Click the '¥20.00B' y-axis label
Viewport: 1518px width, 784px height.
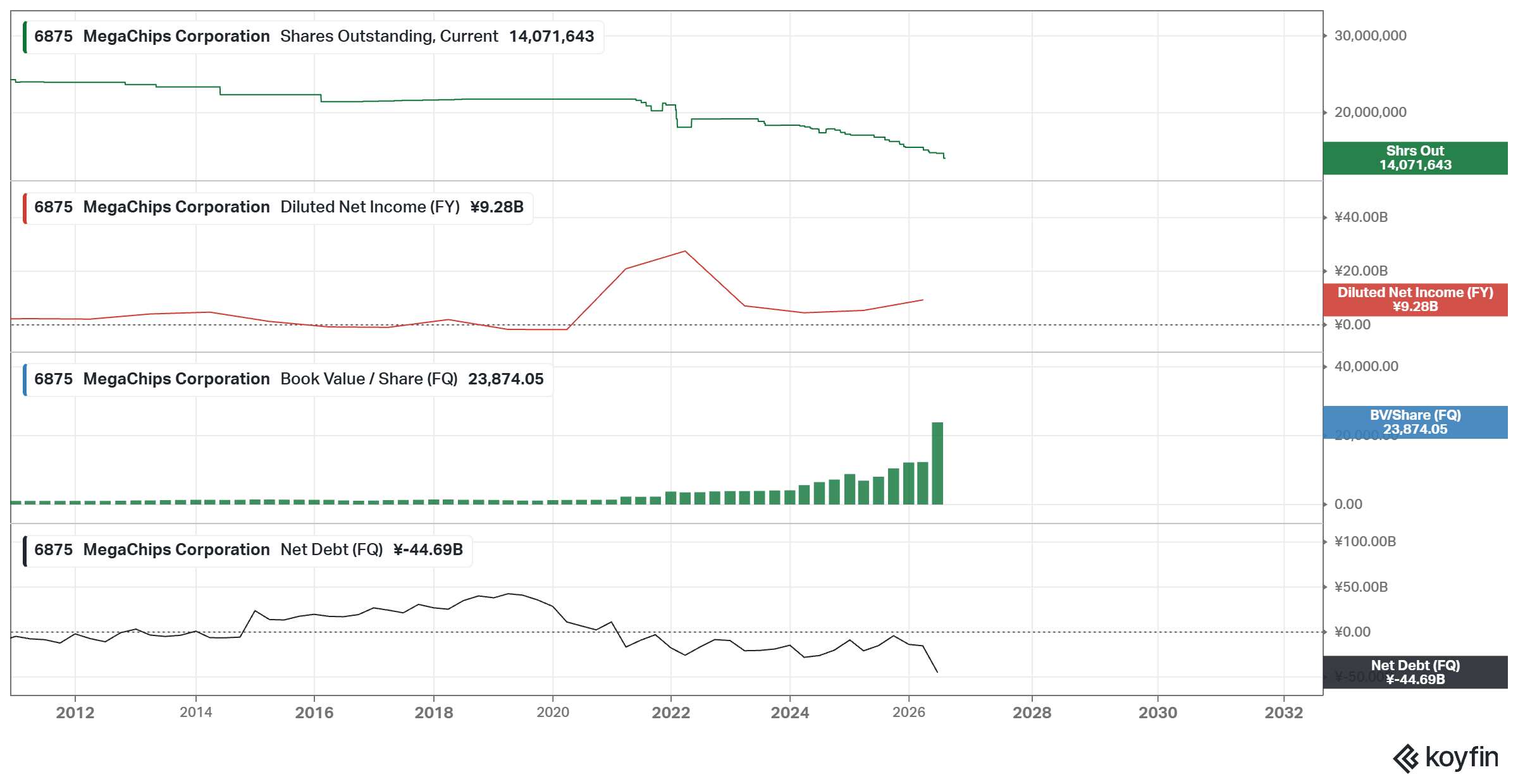coord(1361,271)
